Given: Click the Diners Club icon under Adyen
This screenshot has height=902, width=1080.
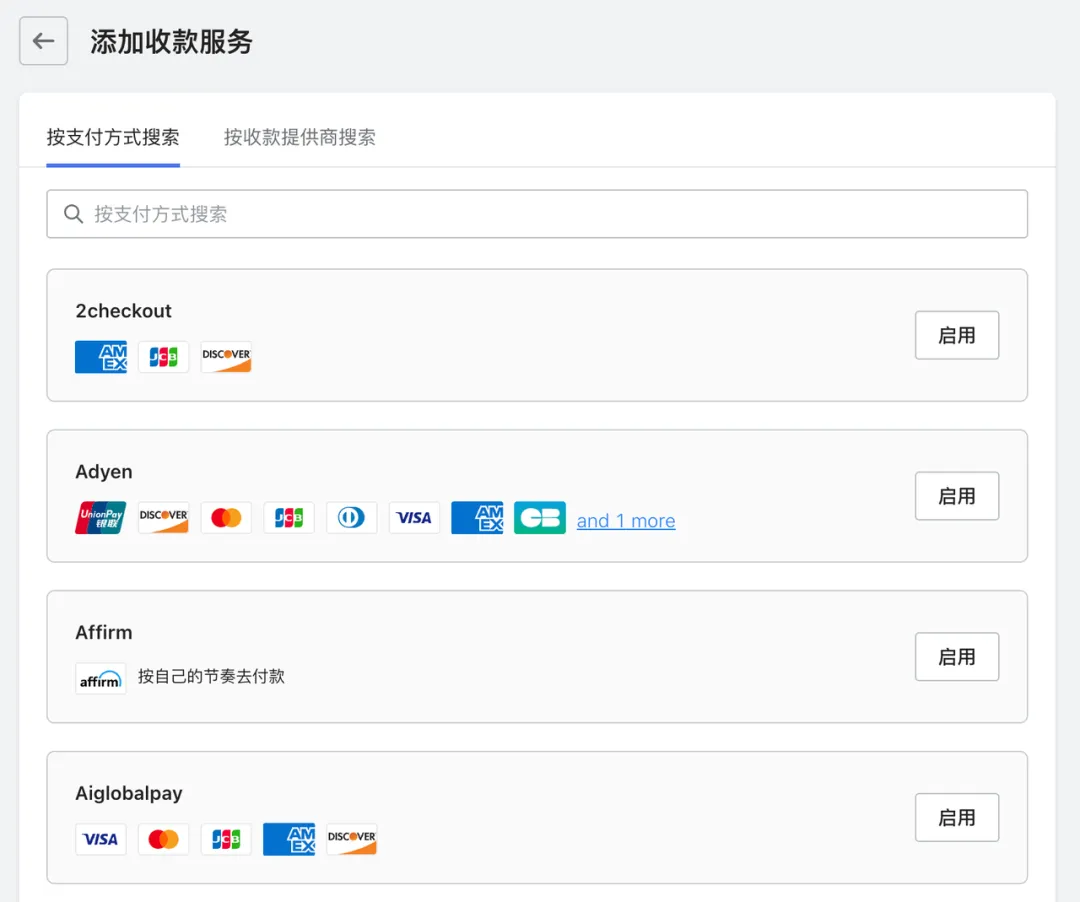Looking at the screenshot, I should pos(351,517).
